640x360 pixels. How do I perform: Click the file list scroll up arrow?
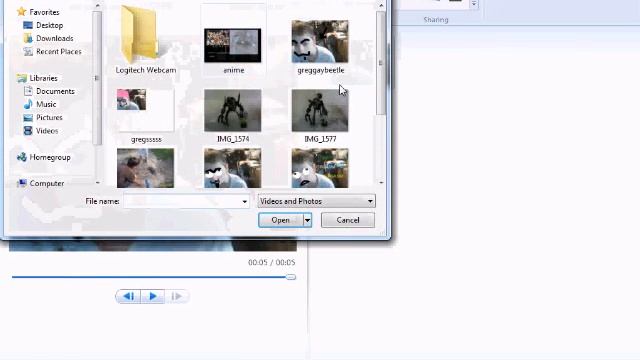tap(381, 5)
